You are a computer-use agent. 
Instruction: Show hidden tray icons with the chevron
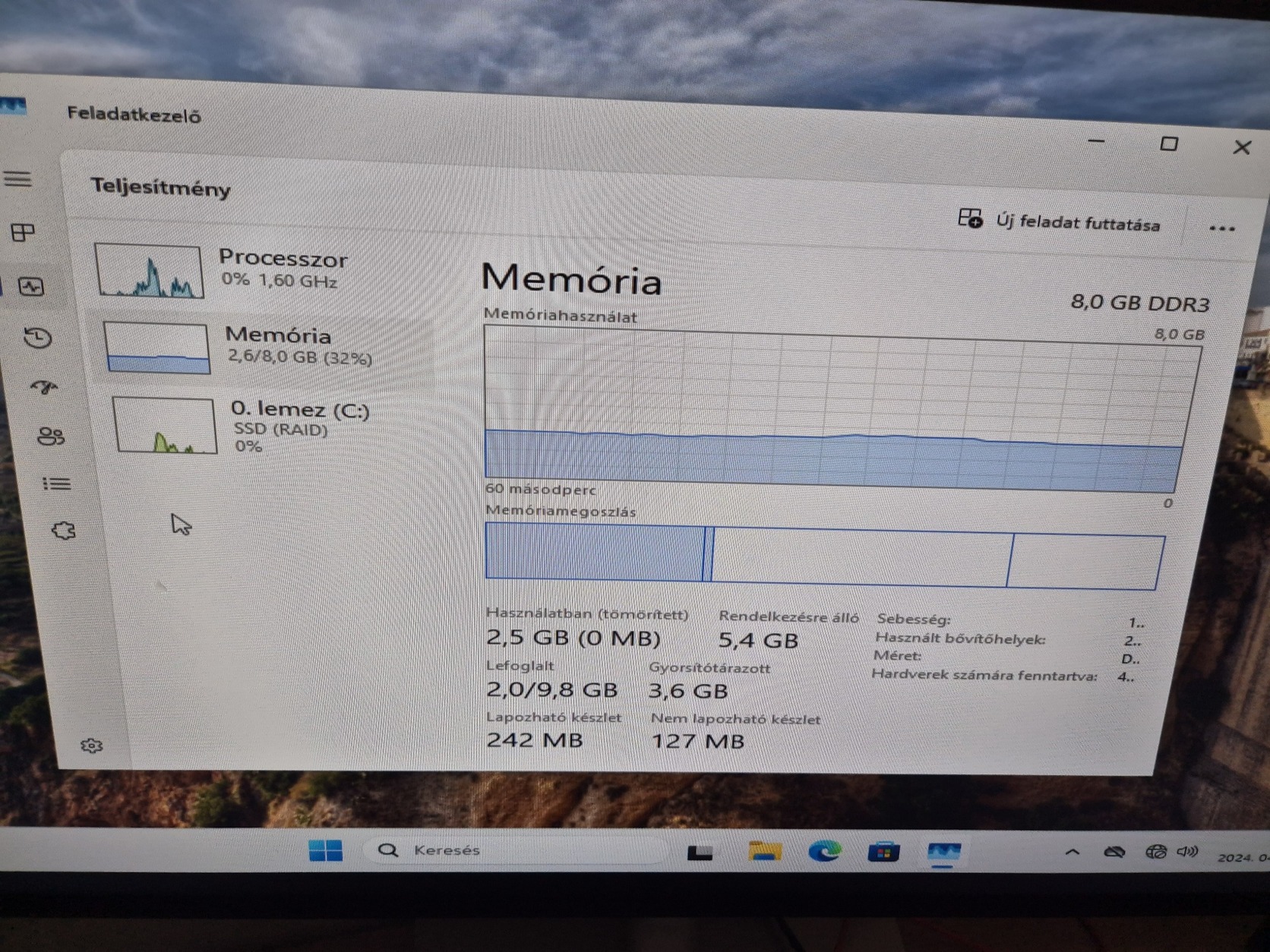[x=1073, y=853]
